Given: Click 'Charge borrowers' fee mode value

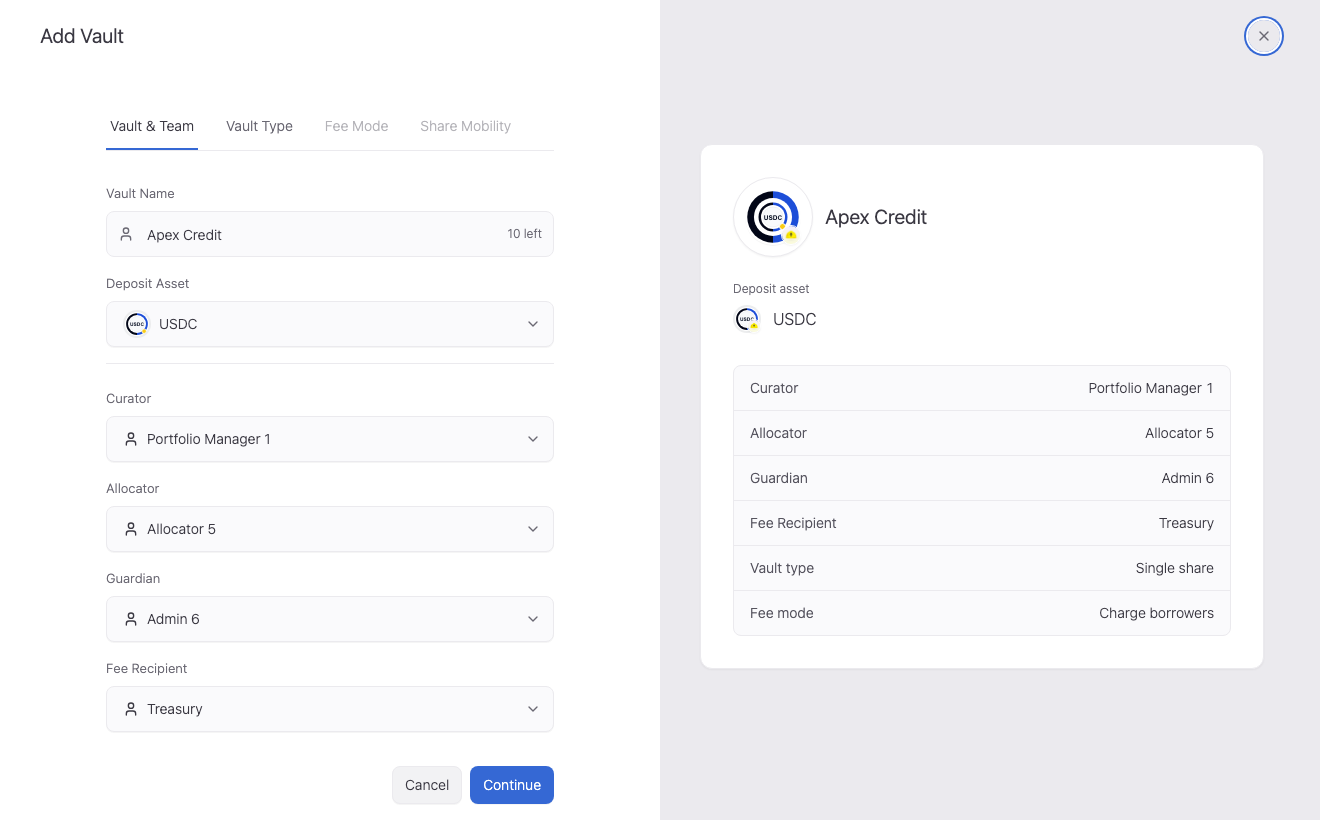Looking at the screenshot, I should 1156,613.
